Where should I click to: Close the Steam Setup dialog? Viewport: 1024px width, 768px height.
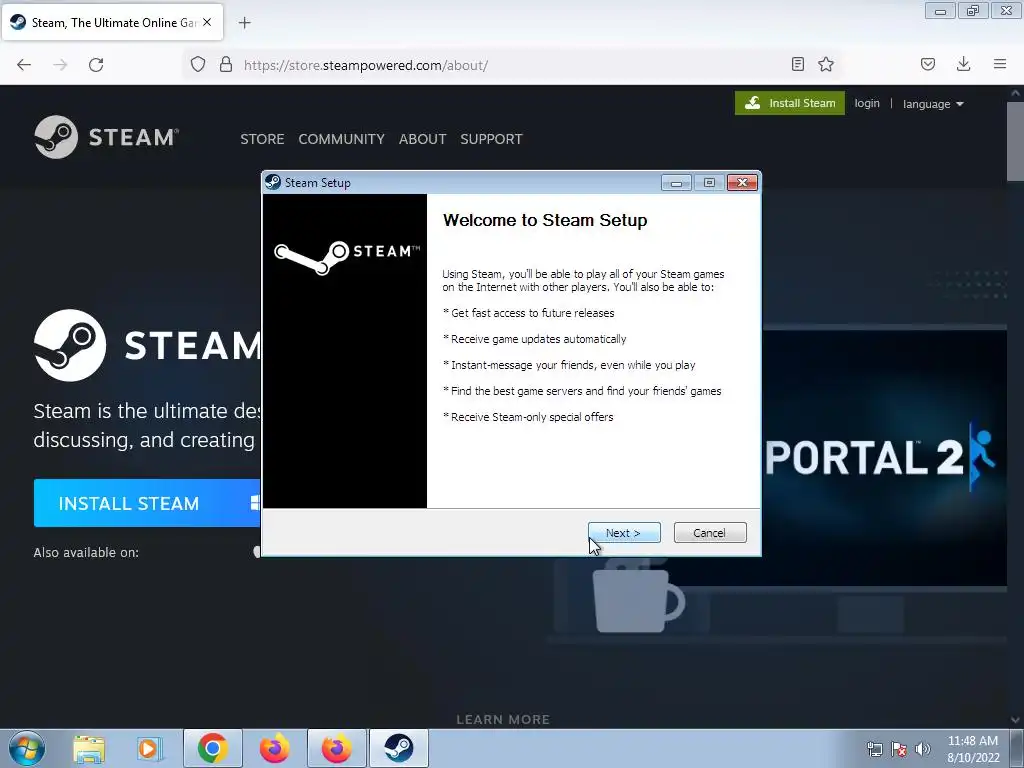tap(742, 183)
